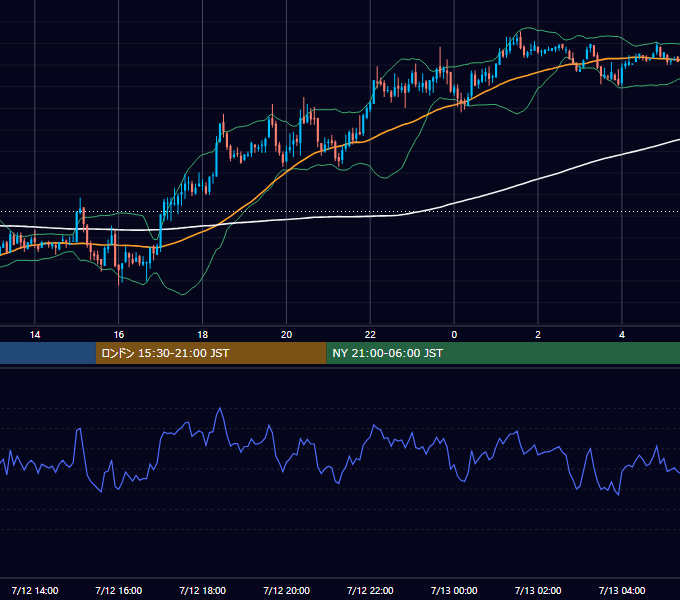Click the 0 hour label on price chart axis

[454, 335]
